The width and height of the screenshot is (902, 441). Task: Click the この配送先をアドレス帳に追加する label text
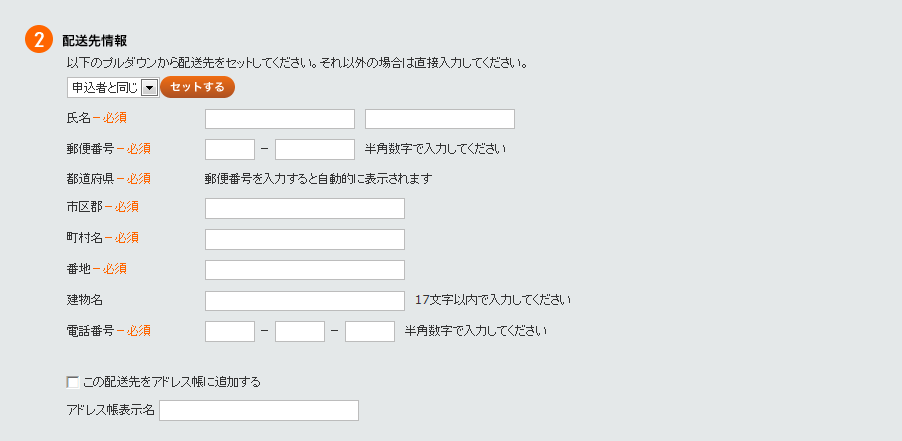(172, 382)
